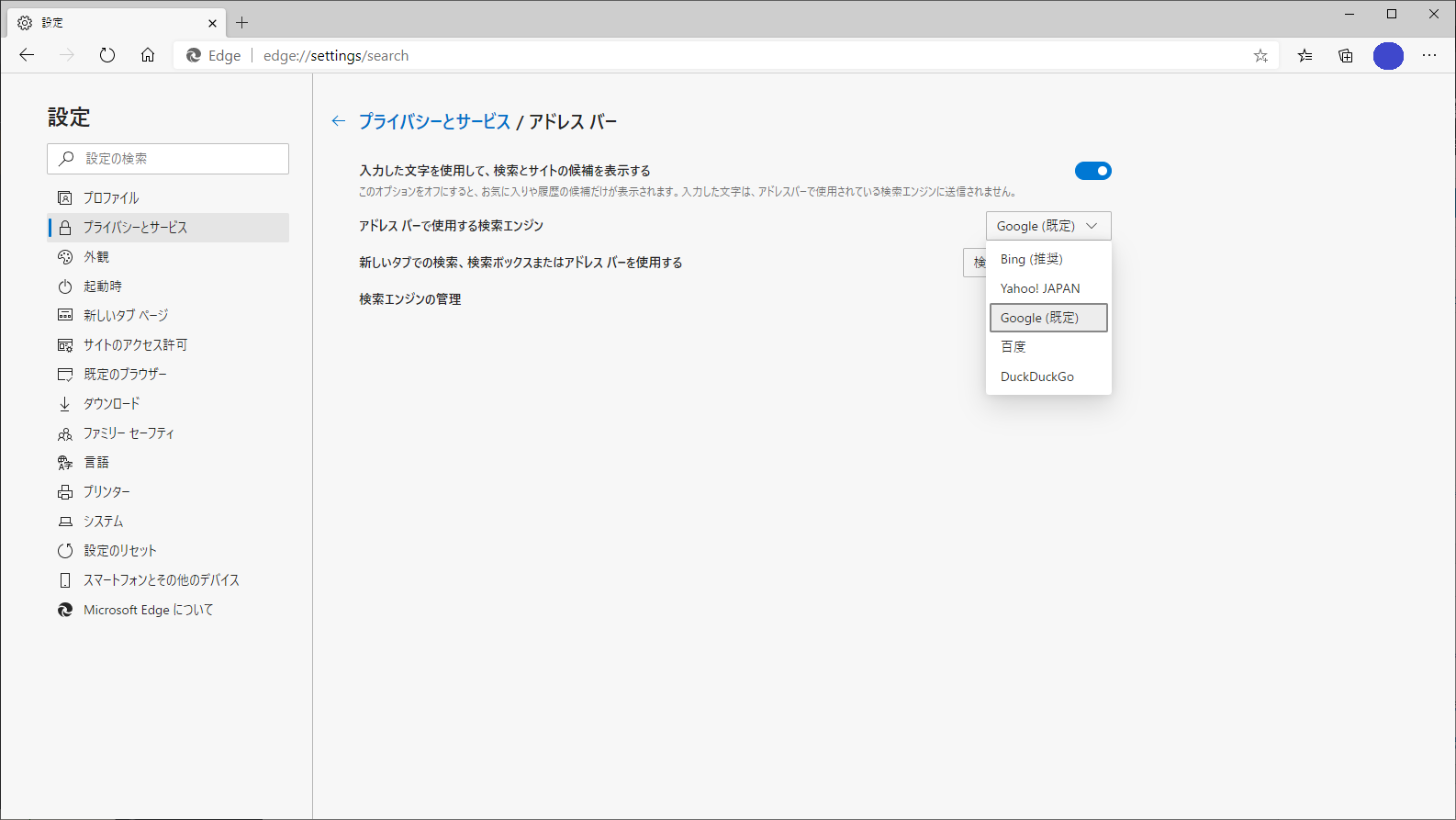Viewport: 1456px width, 820px height.
Task: Open サイトのアクセス許可 settings
Action: coord(168,345)
